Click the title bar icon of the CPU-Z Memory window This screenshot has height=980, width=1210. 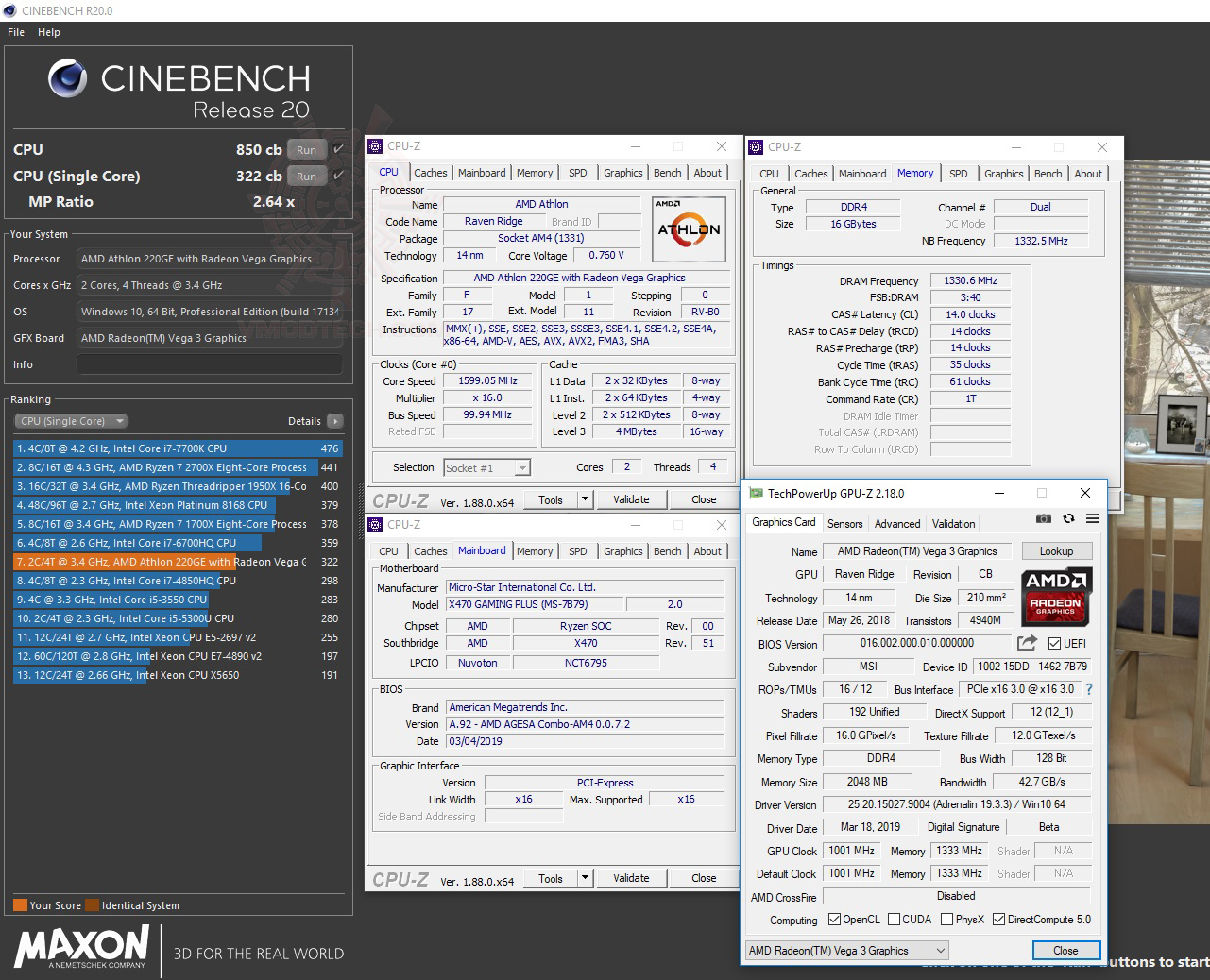tap(757, 147)
